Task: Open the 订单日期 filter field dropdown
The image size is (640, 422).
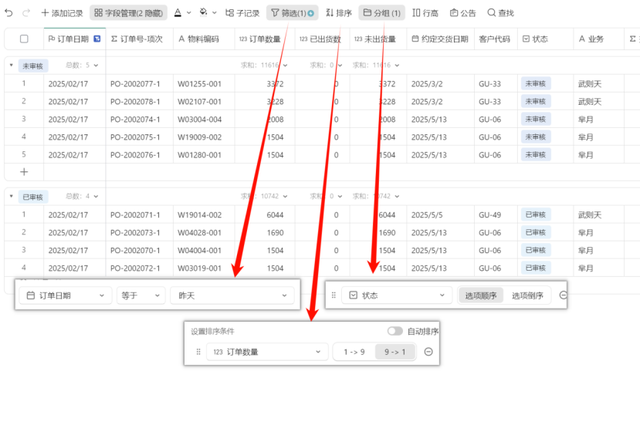Action: [66, 295]
